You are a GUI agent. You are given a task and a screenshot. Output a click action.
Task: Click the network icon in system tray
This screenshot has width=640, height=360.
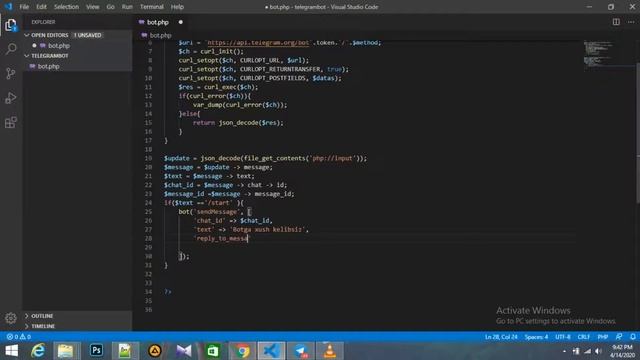[x=587, y=351]
